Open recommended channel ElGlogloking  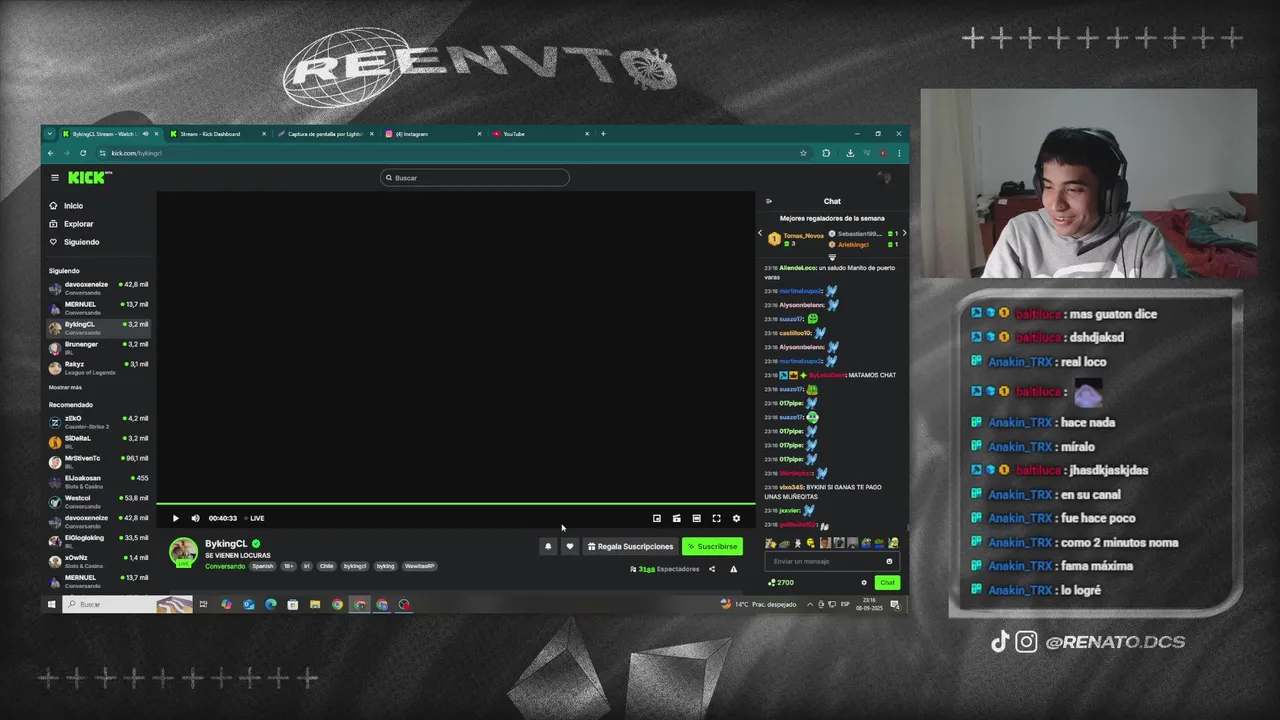point(99,541)
